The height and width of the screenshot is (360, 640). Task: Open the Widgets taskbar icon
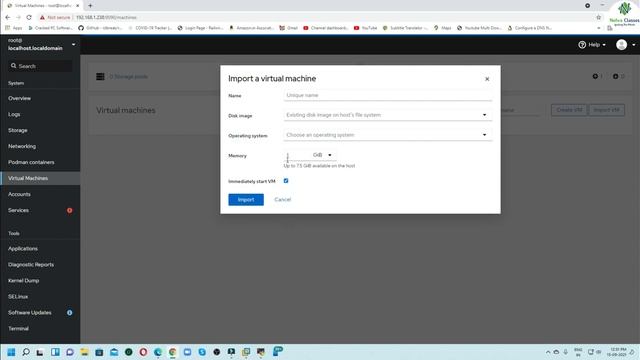pos(55,352)
